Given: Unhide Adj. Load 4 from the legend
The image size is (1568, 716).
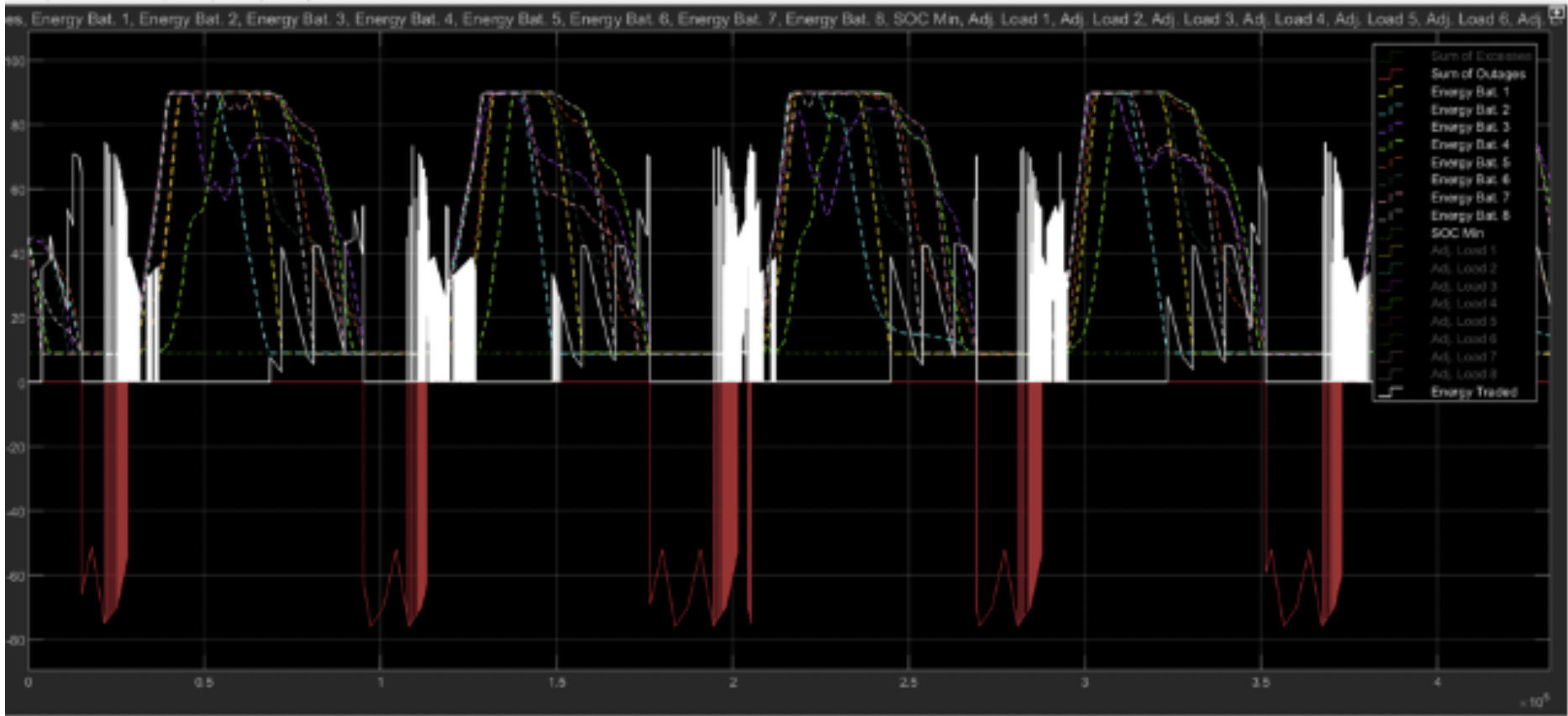Looking at the screenshot, I should [1463, 303].
